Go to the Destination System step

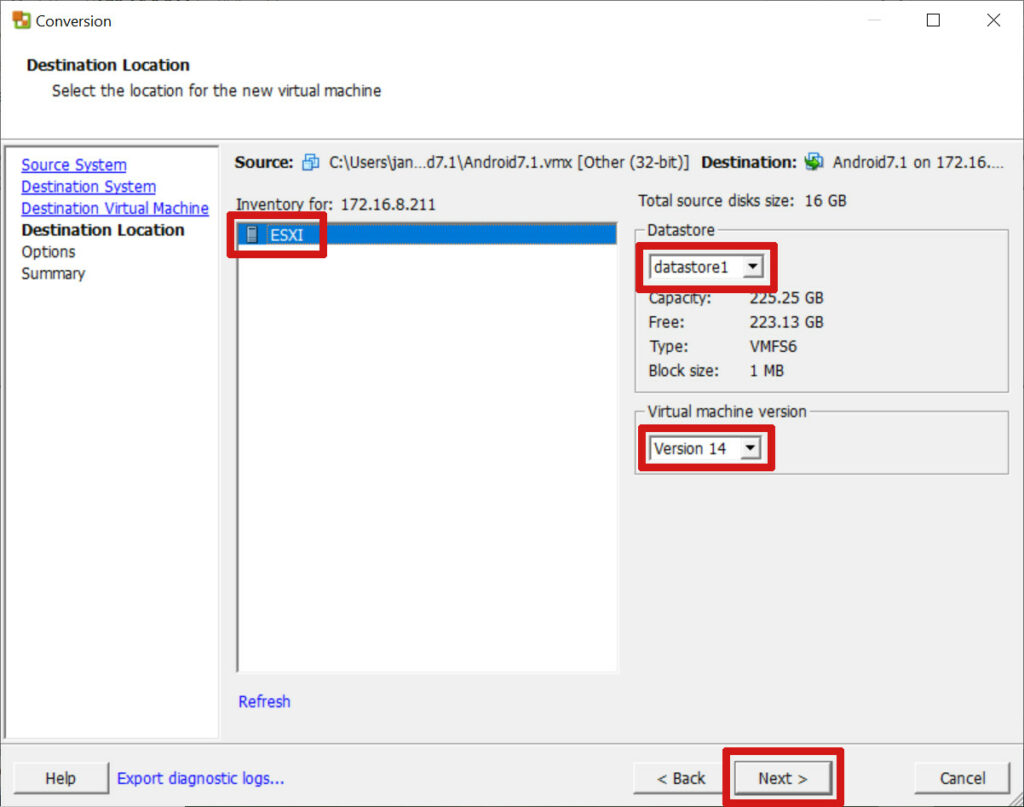88,187
